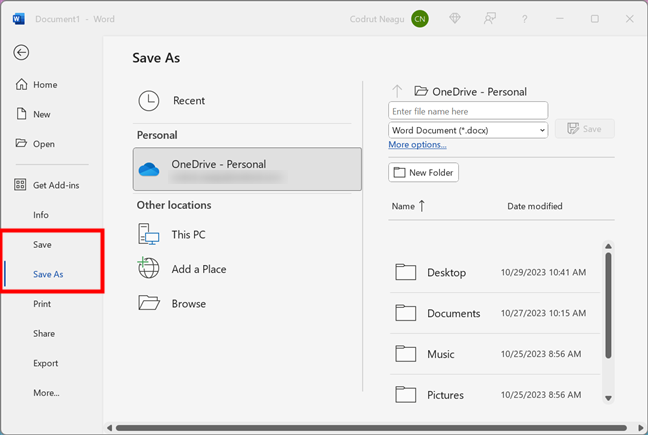This screenshot has height=435, width=648.
Task: Sort by Date modified column
Action: (x=534, y=206)
